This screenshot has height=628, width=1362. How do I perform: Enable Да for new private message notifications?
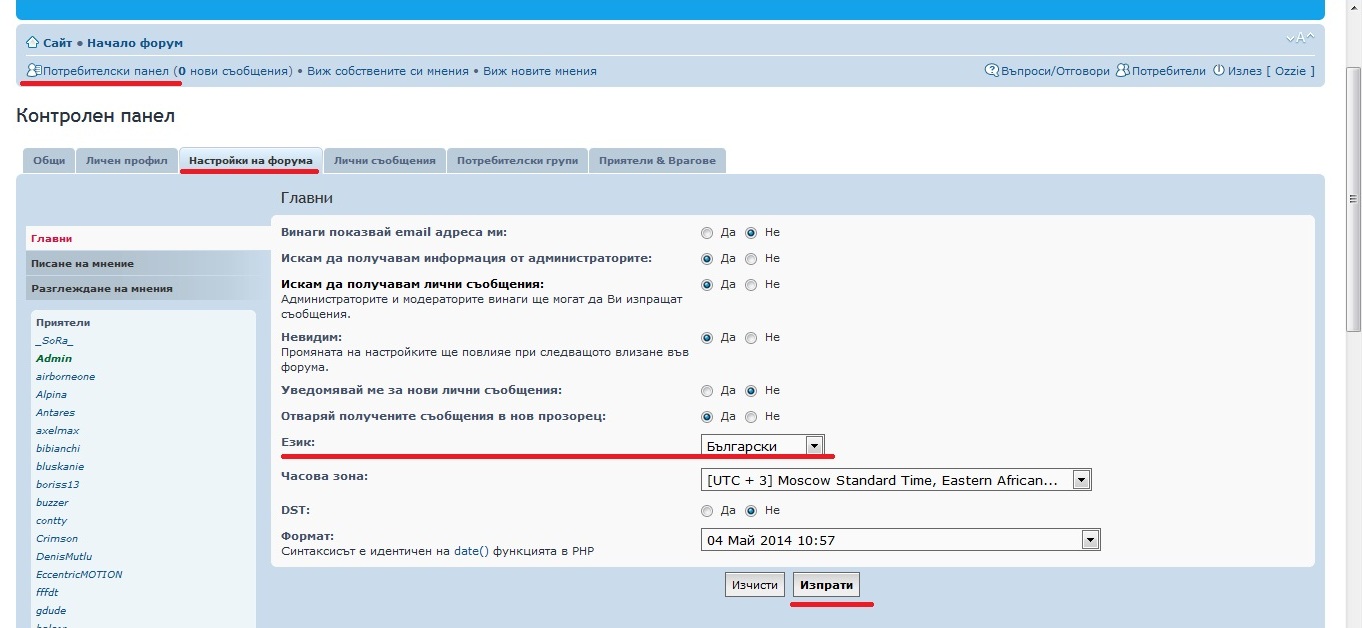pyautogui.click(x=707, y=391)
